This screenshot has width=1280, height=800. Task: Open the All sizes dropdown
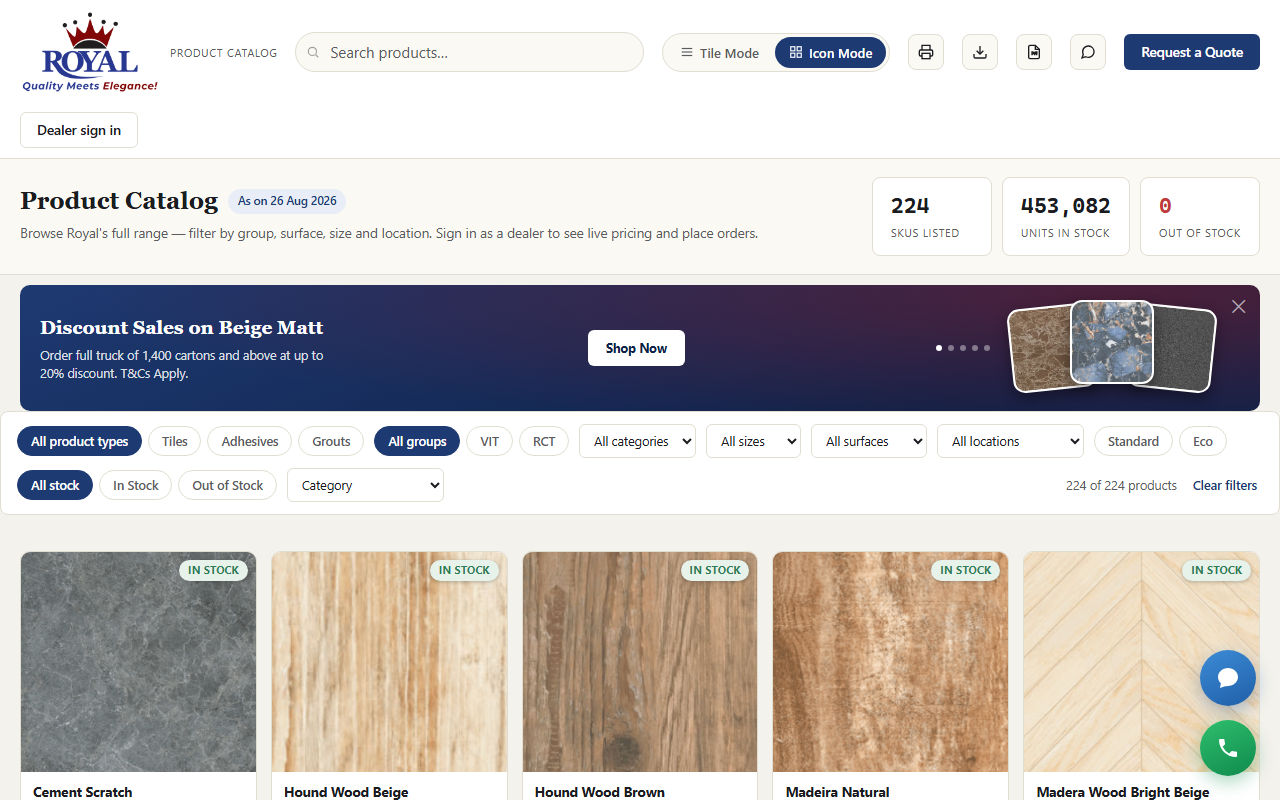click(753, 441)
